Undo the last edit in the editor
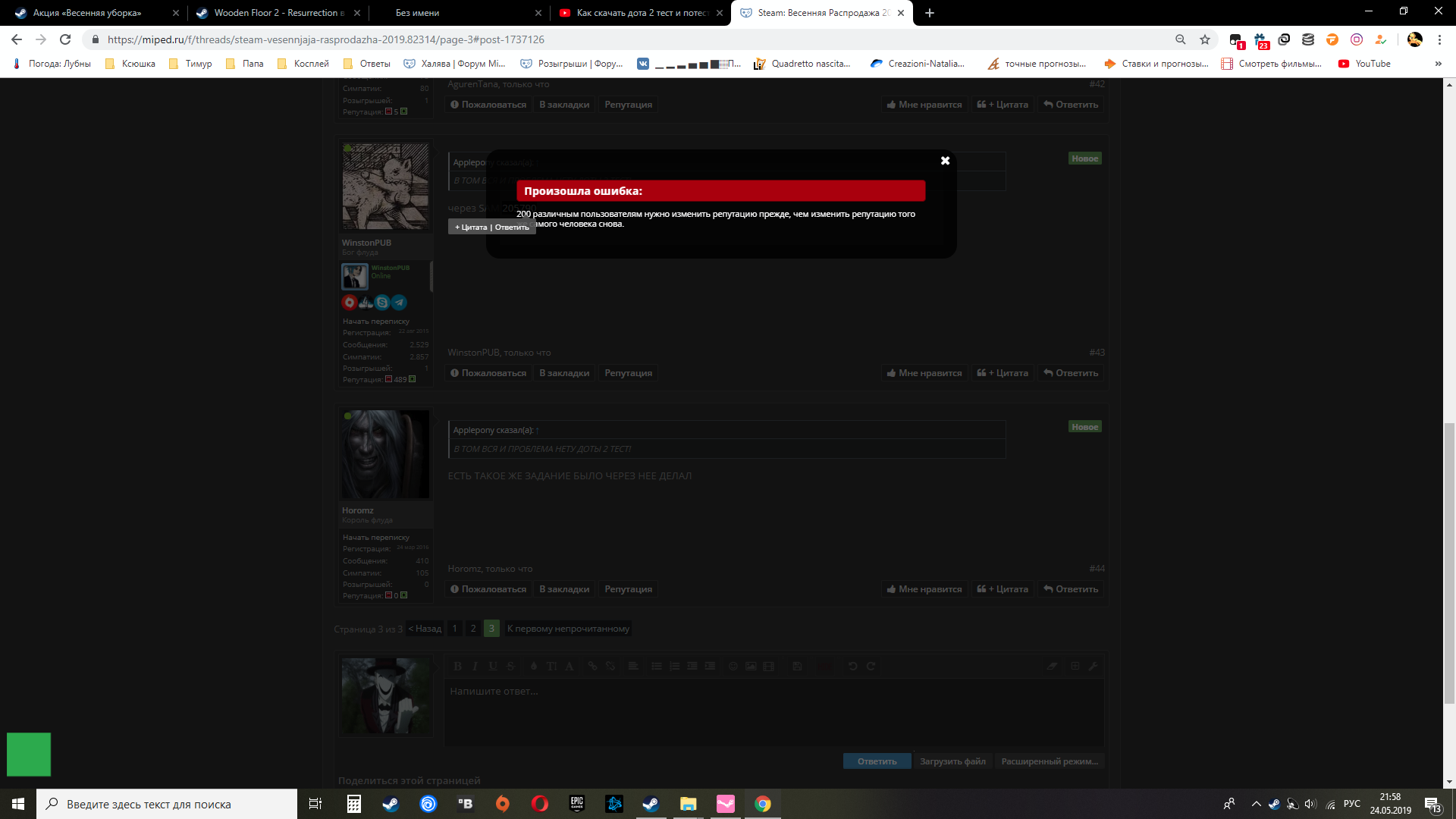The image size is (1456, 819). point(853,667)
